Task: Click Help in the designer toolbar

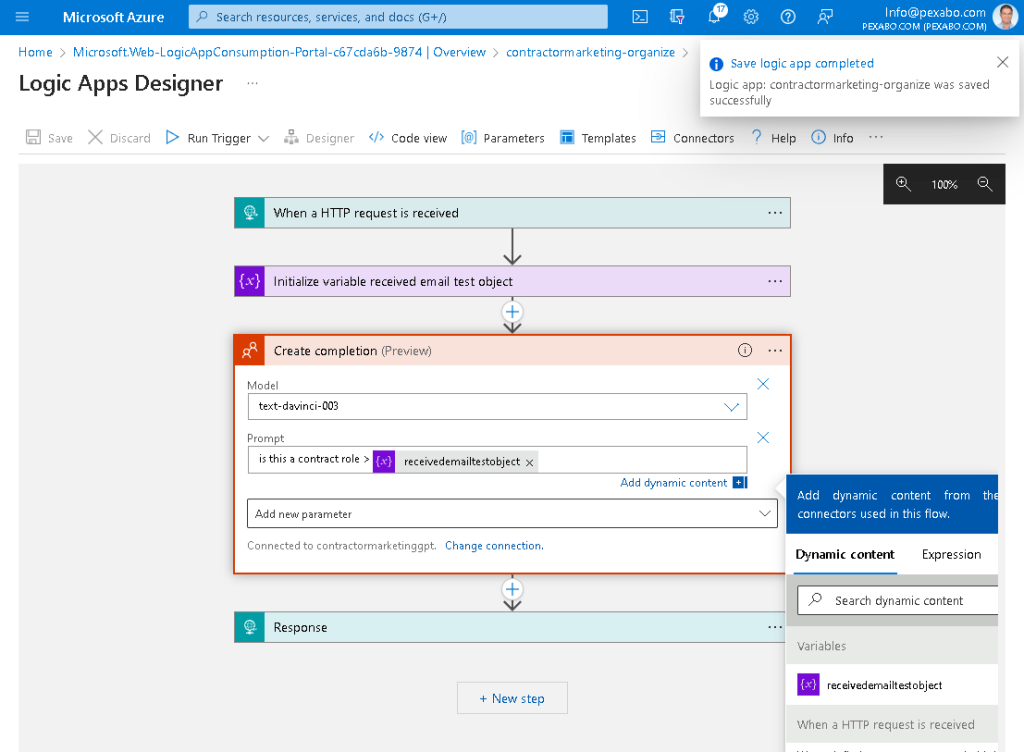Action: click(x=774, y=138)
